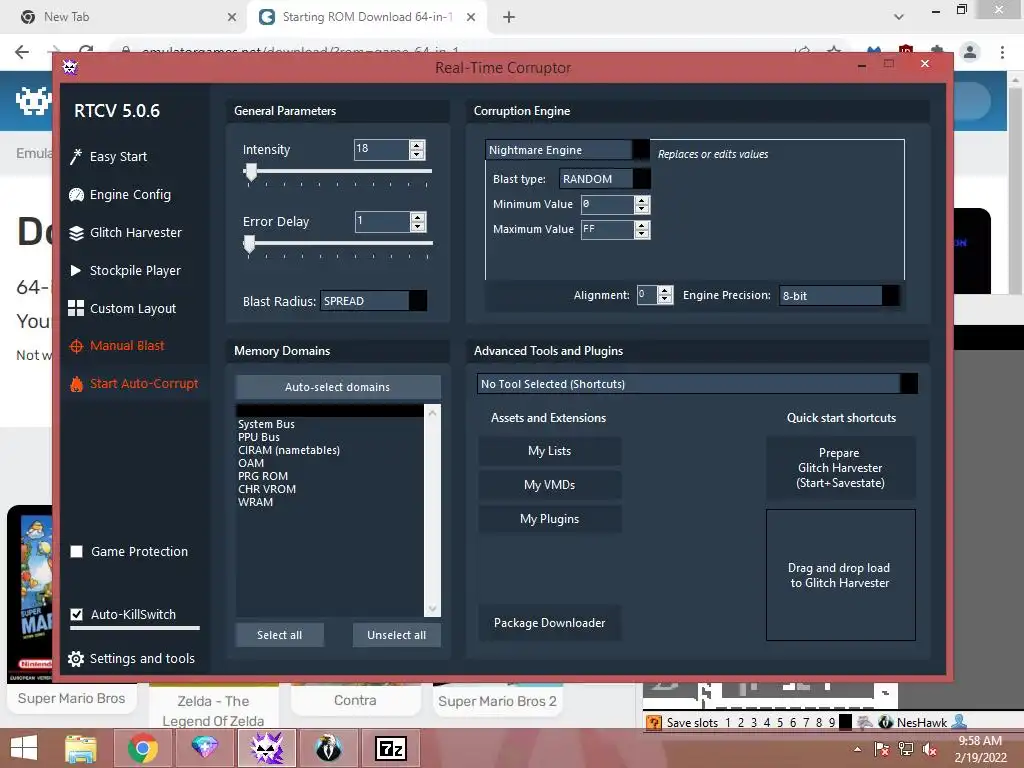
Task: Select PRG ROM memory domain
Action: tap(263, 476)
